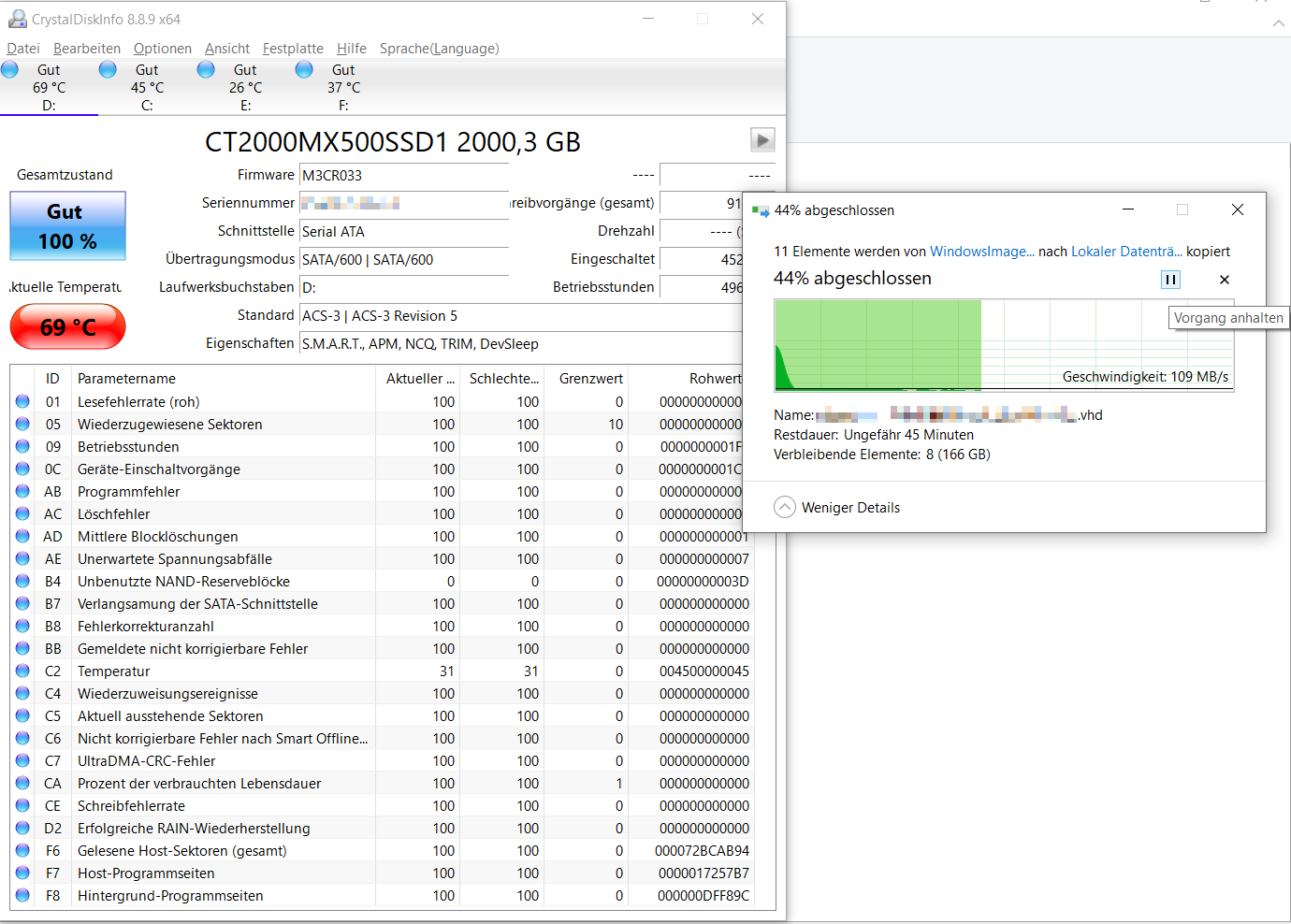Viewport: 1291px width, 924px height.
Task: Open the Optionen menu
Action: (163, 49)
